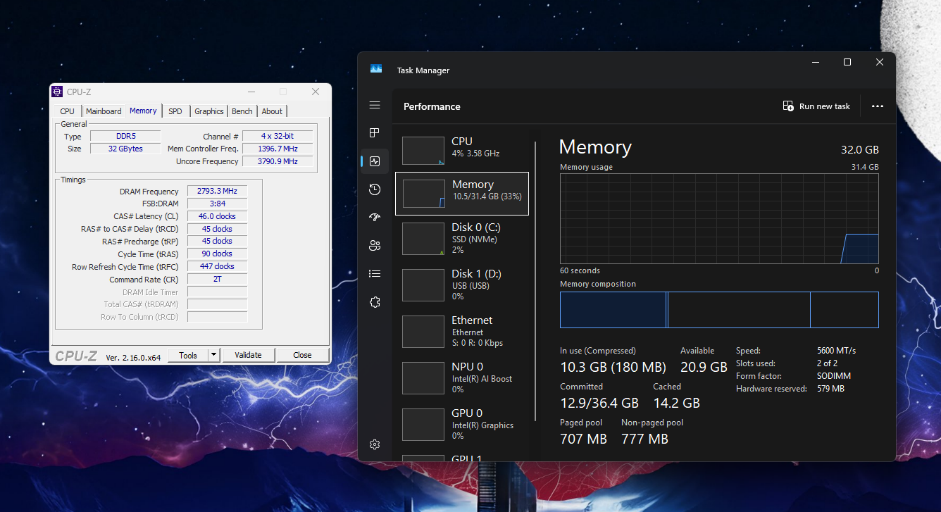The height and width of the screenshot is (512, 941).
Task: Open Task Manager hamburger navigation menu
Action: pyautogui.click(x=374, y=105)
